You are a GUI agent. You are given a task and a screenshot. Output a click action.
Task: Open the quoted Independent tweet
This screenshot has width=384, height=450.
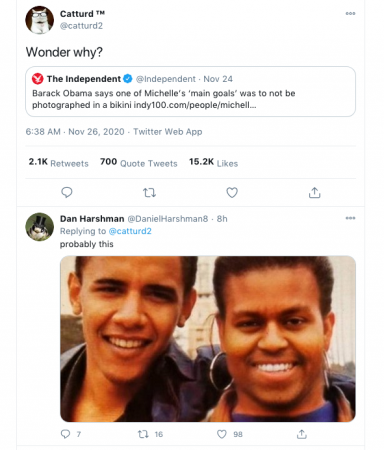(x=190, y=91)
